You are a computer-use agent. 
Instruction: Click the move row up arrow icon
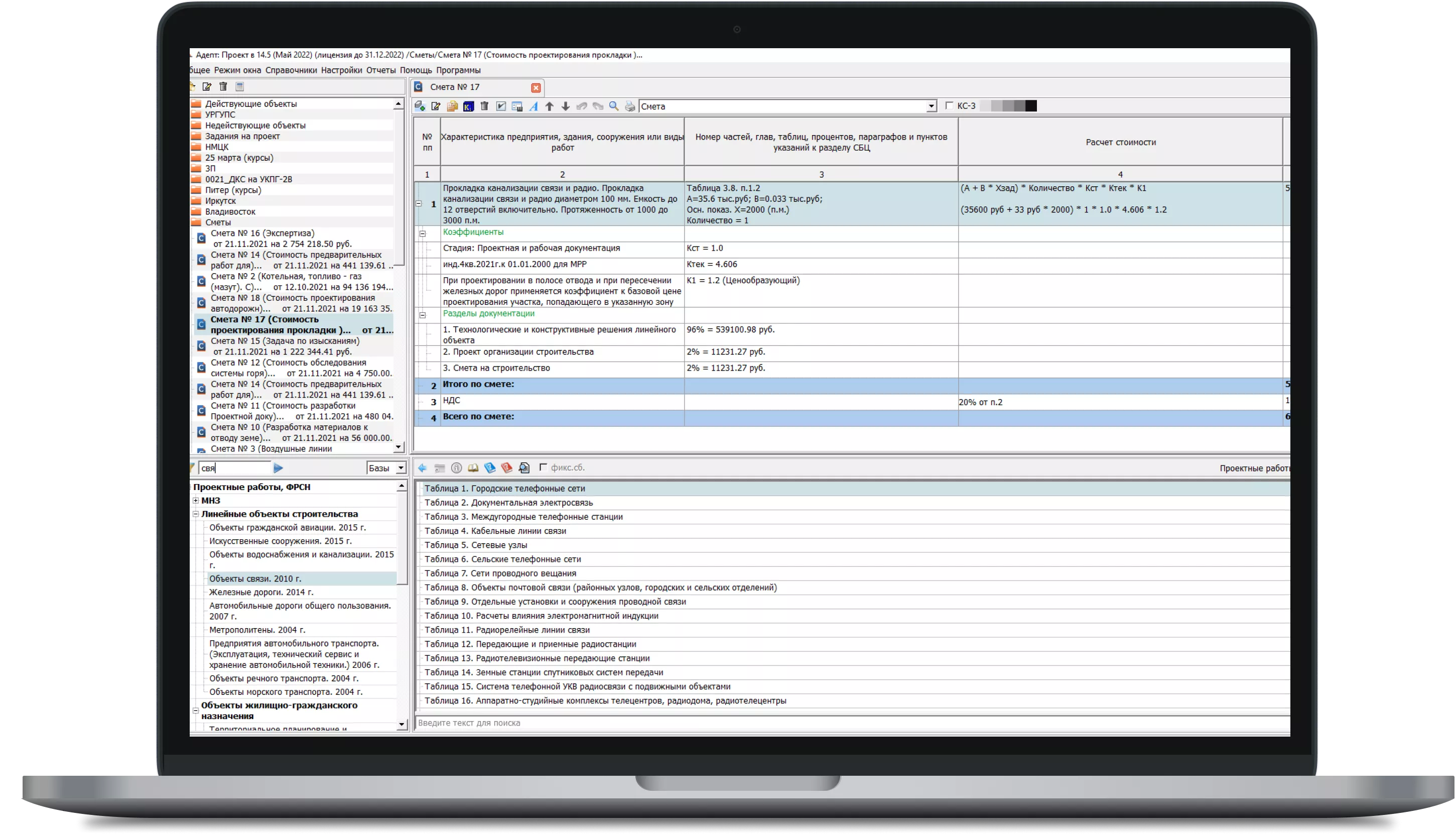549,106
